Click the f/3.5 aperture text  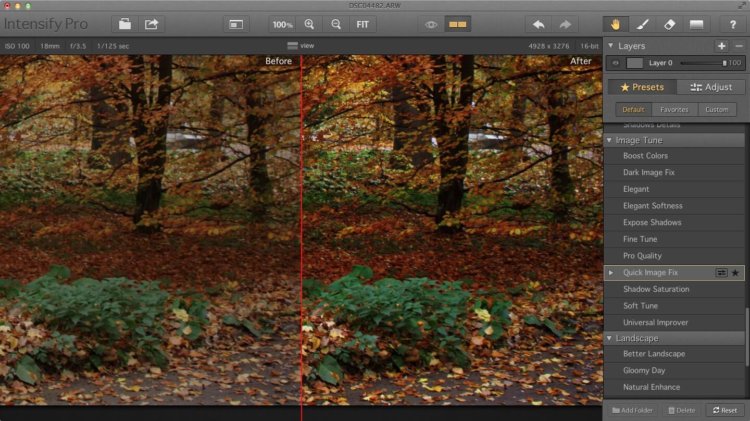click(x=78, y=46)
